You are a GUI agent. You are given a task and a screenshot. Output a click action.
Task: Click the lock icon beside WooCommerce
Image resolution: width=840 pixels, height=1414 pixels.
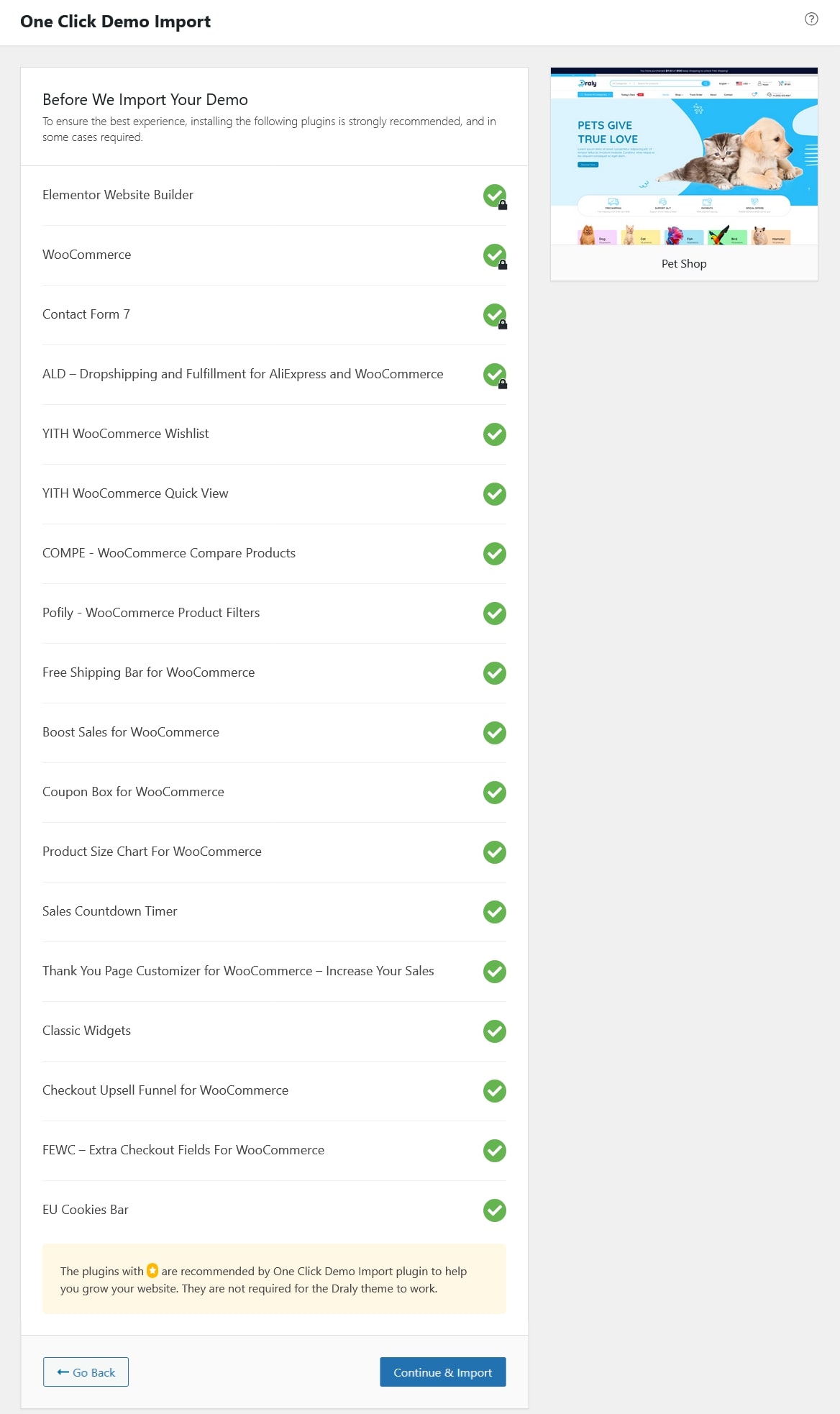503,265
